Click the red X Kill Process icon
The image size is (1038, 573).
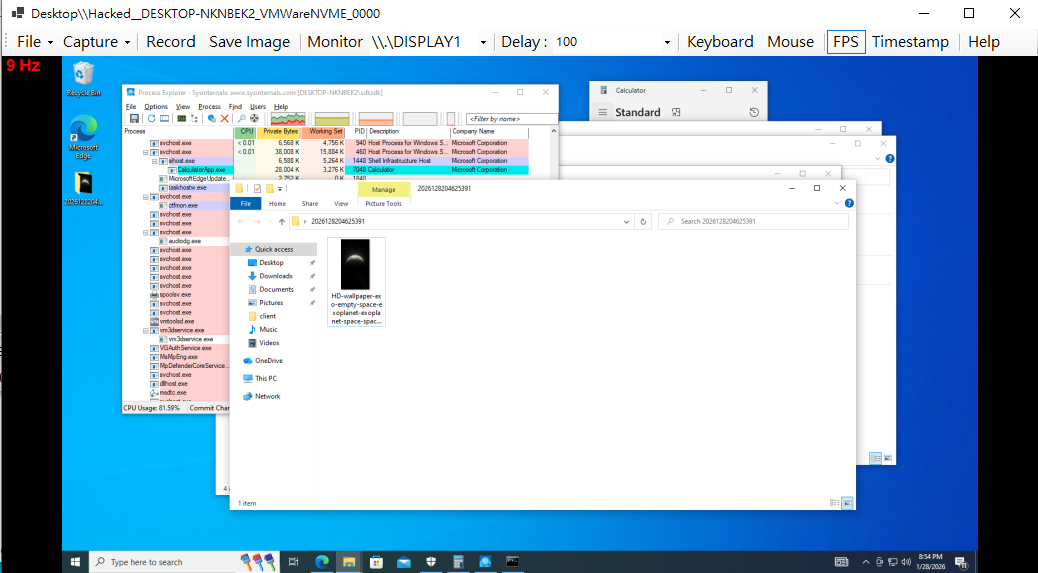point(224,118)
